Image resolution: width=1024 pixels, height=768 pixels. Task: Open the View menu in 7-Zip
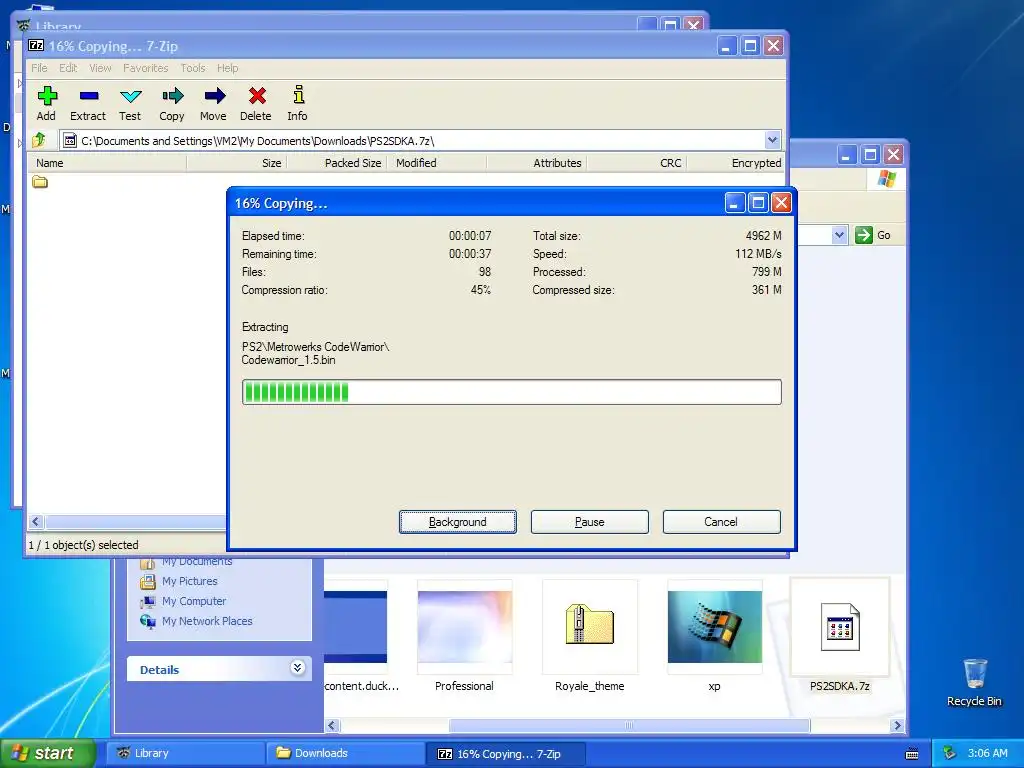pyautogui.click(x=100, y=68)
